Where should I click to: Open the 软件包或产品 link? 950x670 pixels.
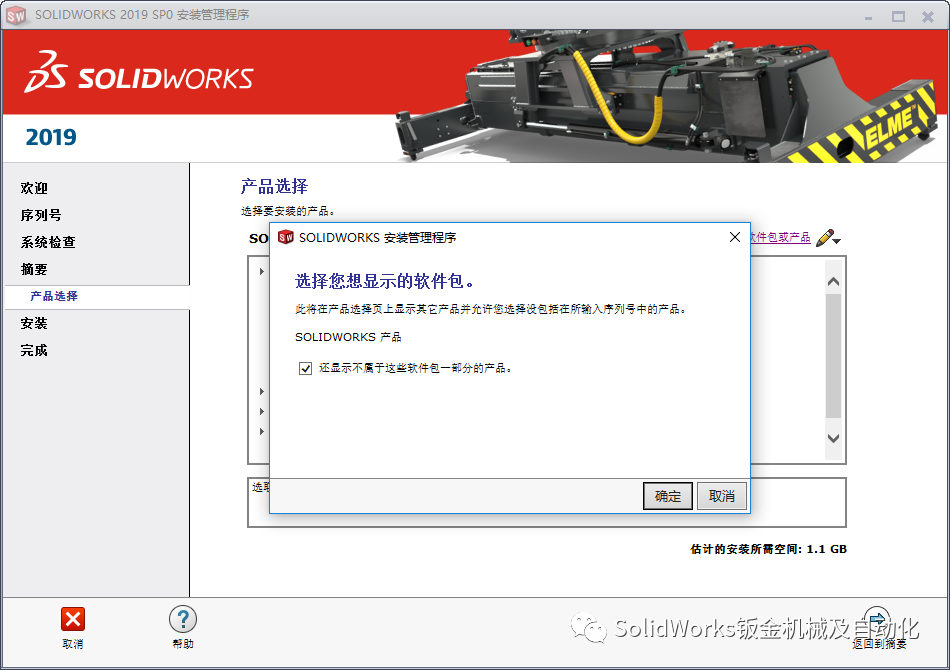tap(783, 237)
